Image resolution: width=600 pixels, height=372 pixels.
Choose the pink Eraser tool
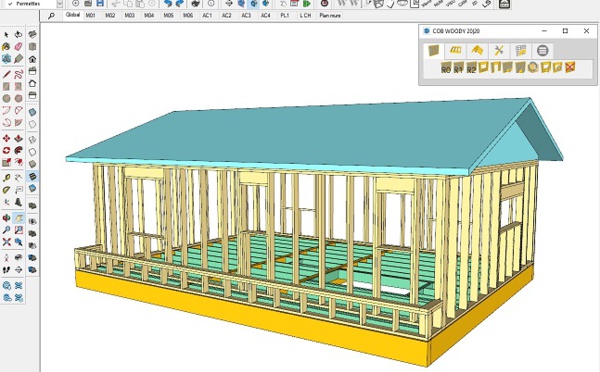tap(18, 47)
